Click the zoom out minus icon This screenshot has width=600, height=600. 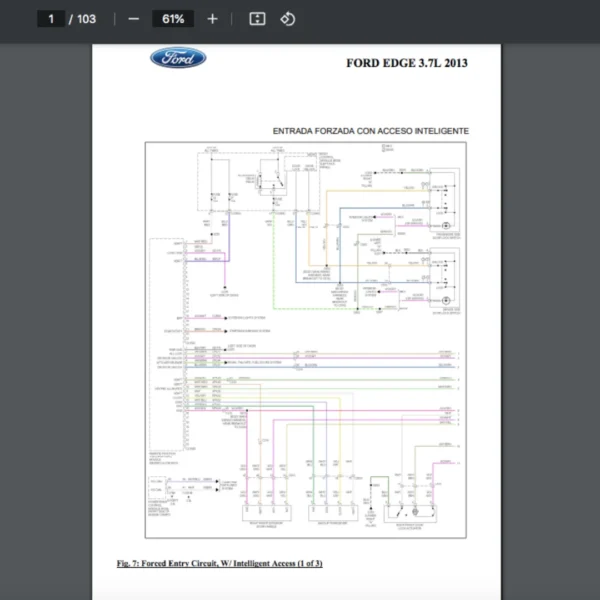(x=134, y=19)
